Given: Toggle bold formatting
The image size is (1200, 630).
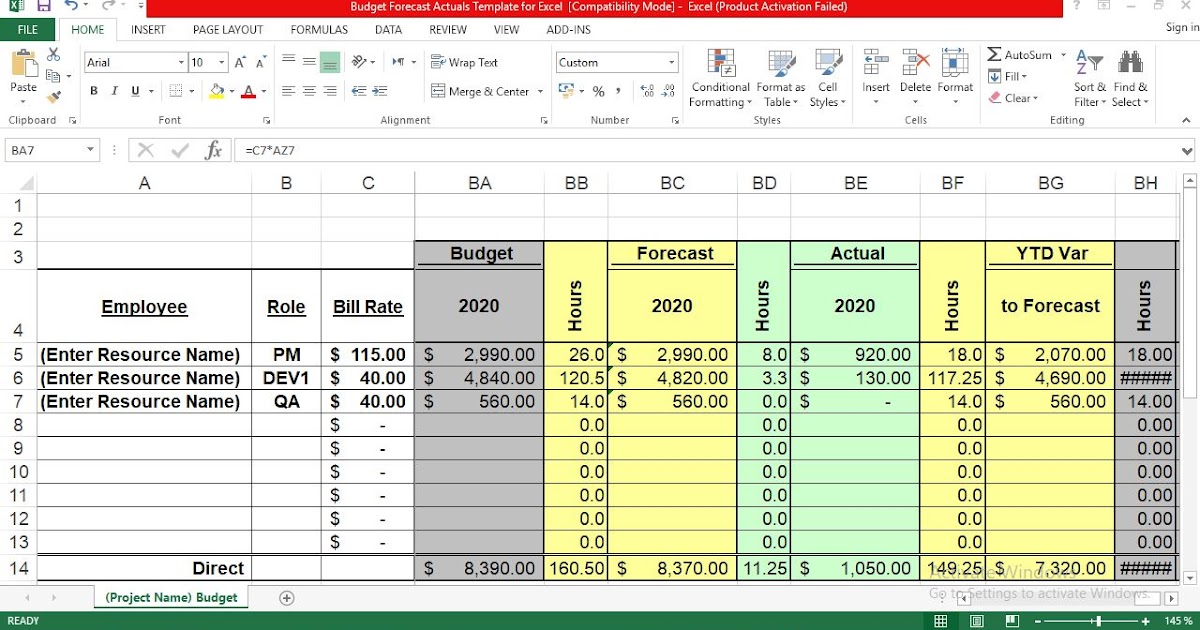Looking at the screenshot, I should [93, 91].
